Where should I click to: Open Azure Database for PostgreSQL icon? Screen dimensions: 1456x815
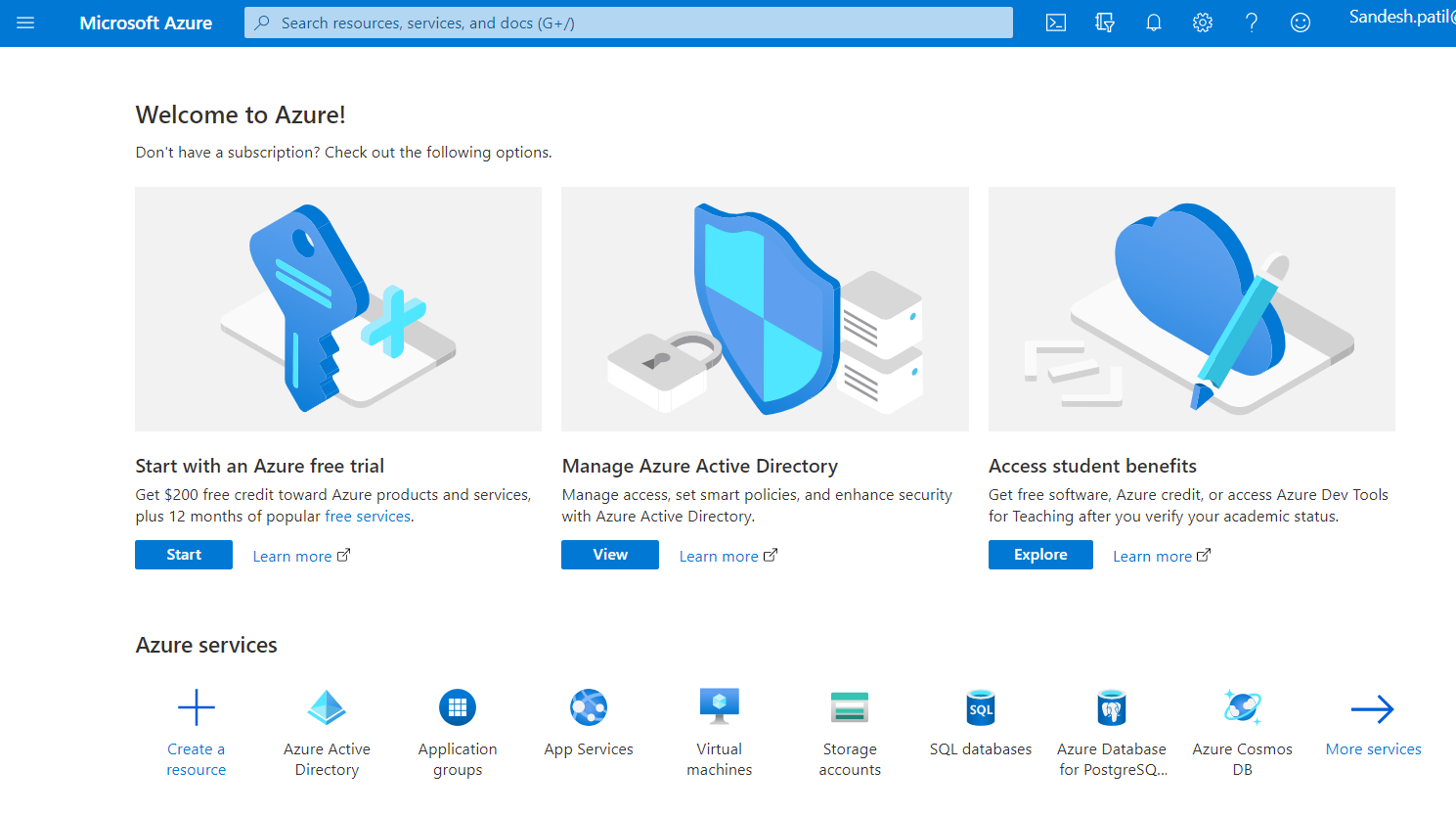[1112, 707]
